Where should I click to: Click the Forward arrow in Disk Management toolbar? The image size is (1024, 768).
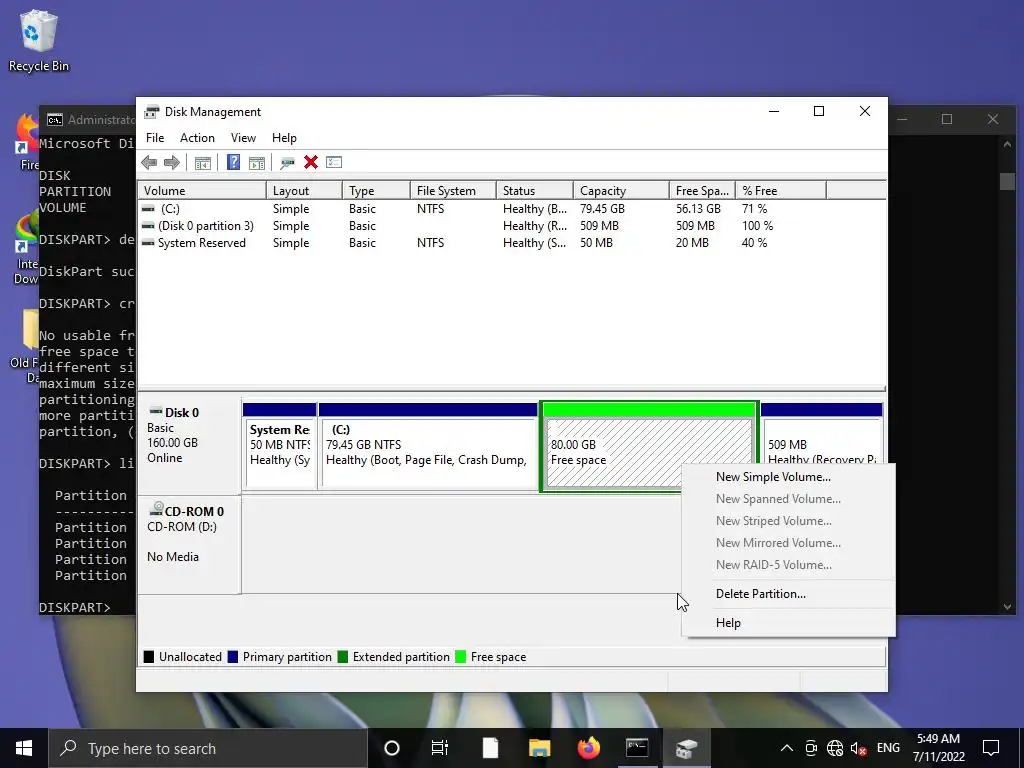click(172, 163)
